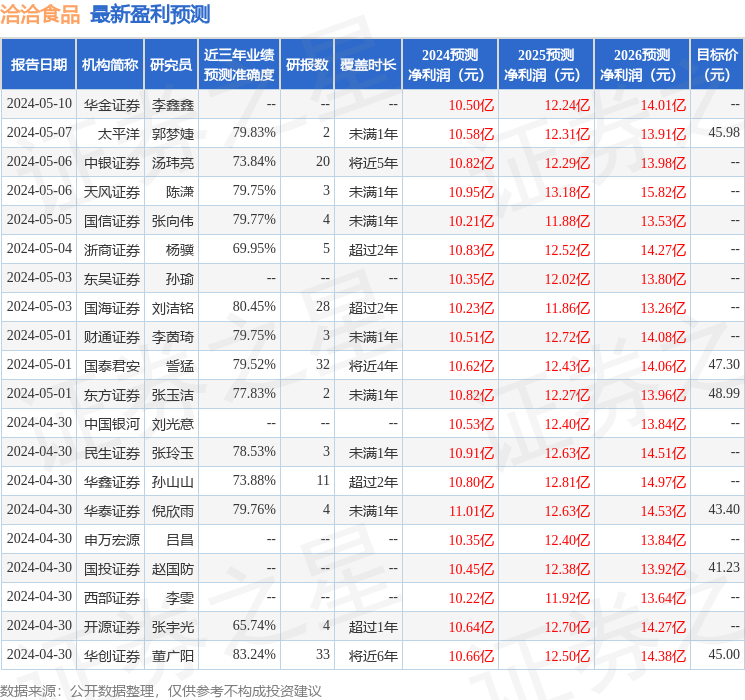Click the 83.24% accuracy value
Screen dimensions: 745x700
point(254,654)
